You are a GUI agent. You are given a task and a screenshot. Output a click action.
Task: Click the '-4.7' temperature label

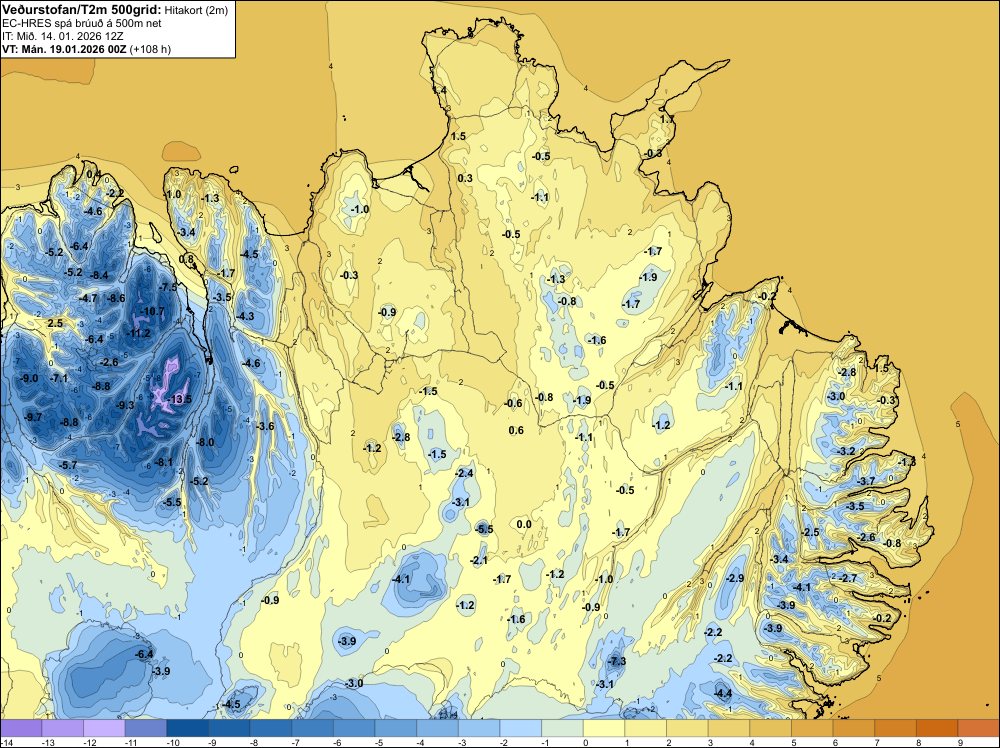point(88,298)
